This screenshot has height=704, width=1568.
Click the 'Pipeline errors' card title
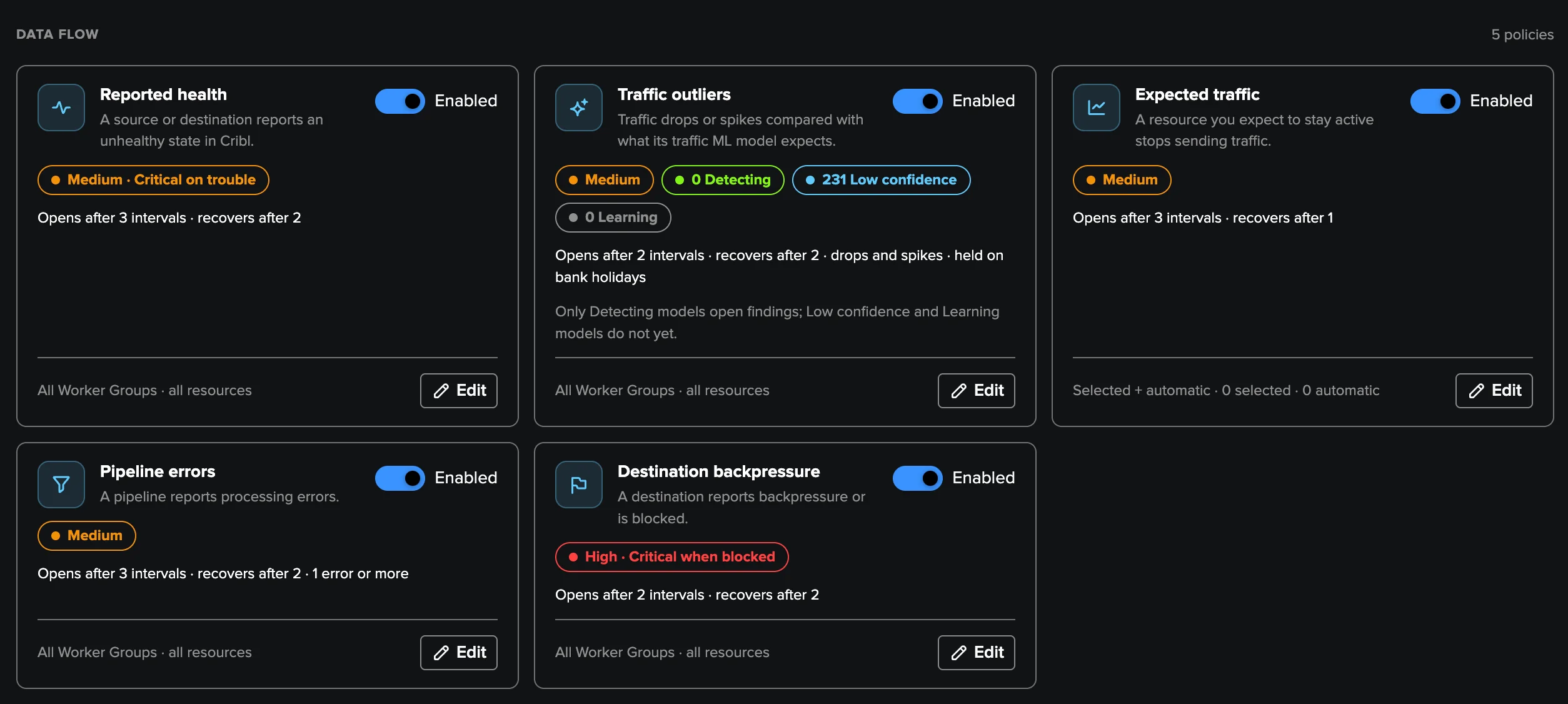pos(158,471)
